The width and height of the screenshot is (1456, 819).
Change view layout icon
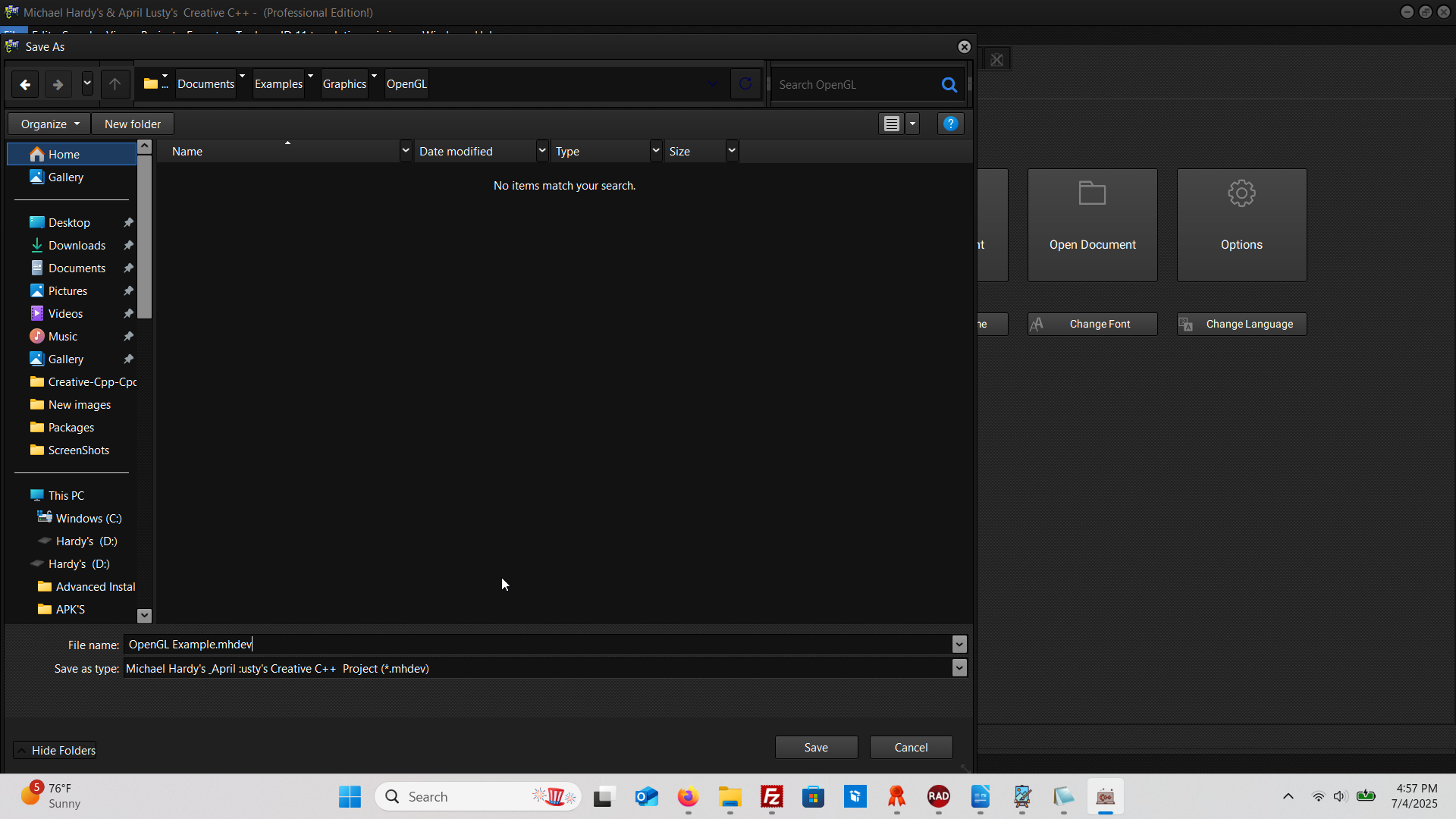[892, 124]
